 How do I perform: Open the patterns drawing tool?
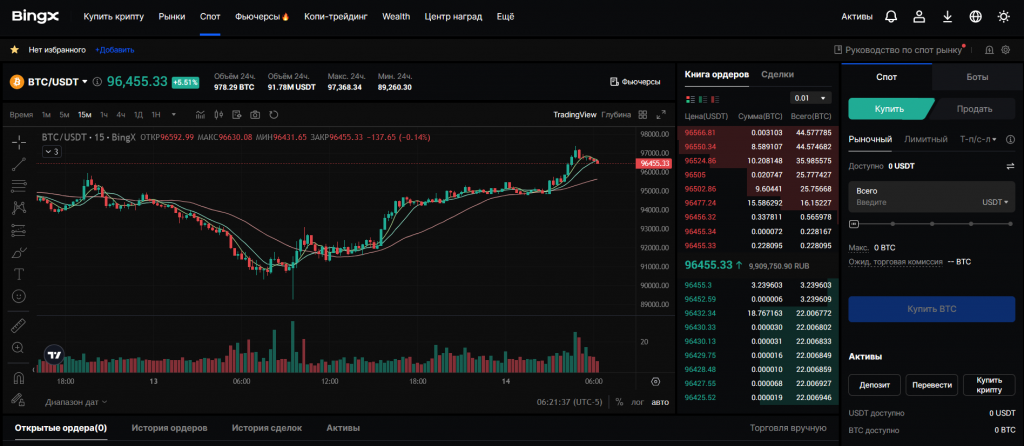click(x=19, y=208)
